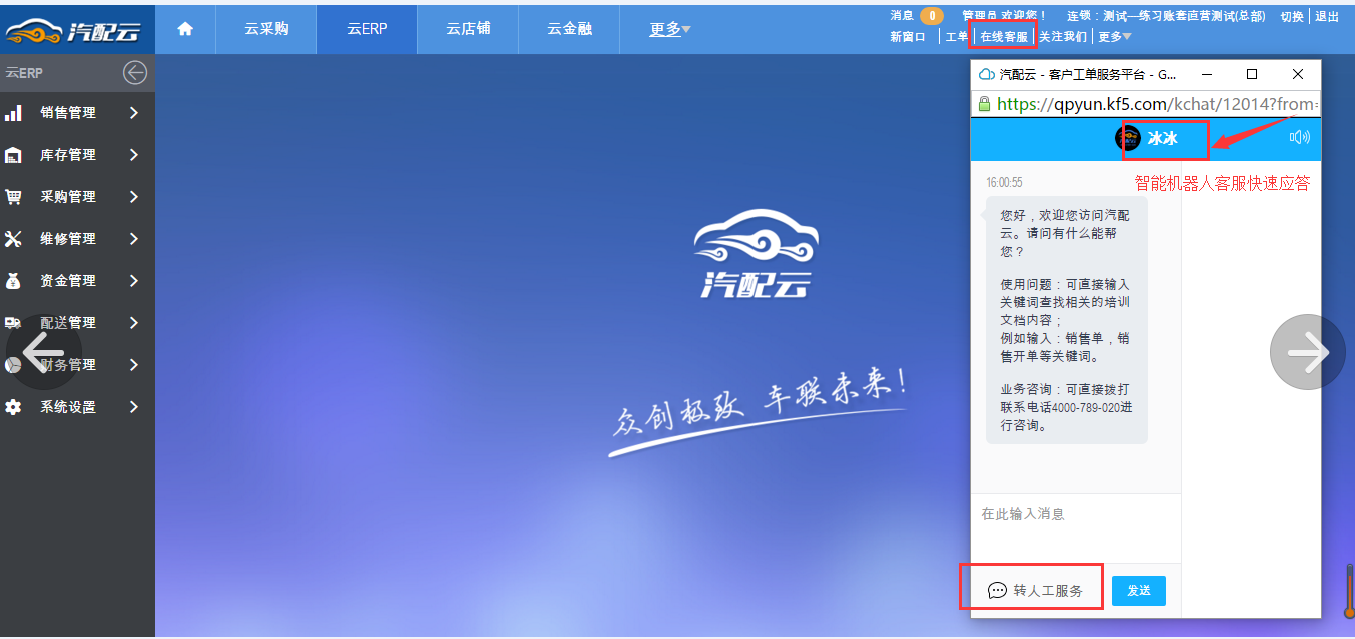Click the wrench icon for 维修管理
The image size is (1355, 639).
[13, 239]
